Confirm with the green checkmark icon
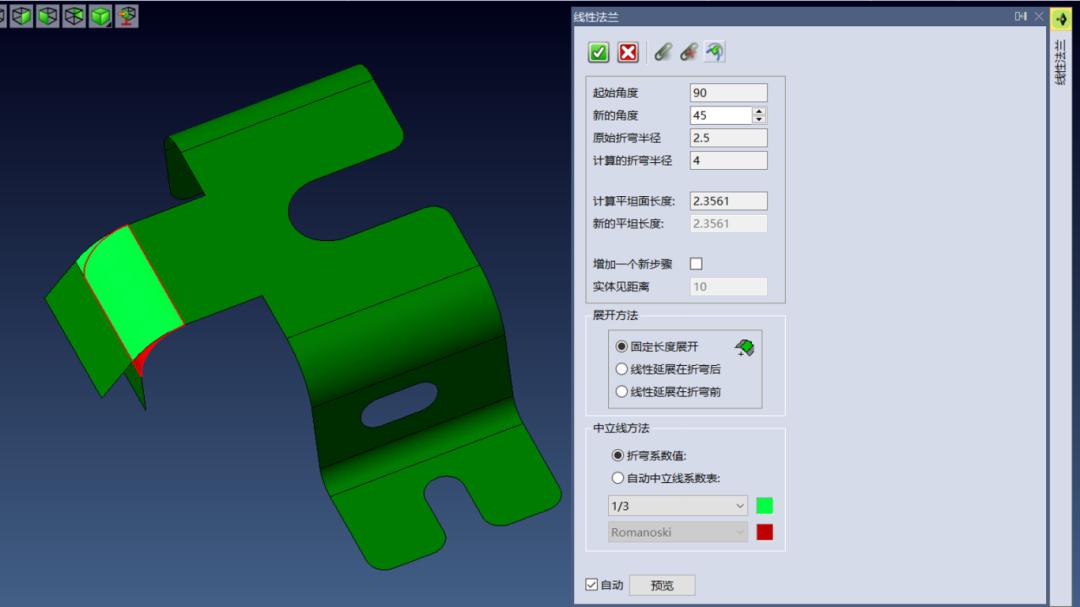The width and height of the screenshot is (1080, 607). click(599, 52)
